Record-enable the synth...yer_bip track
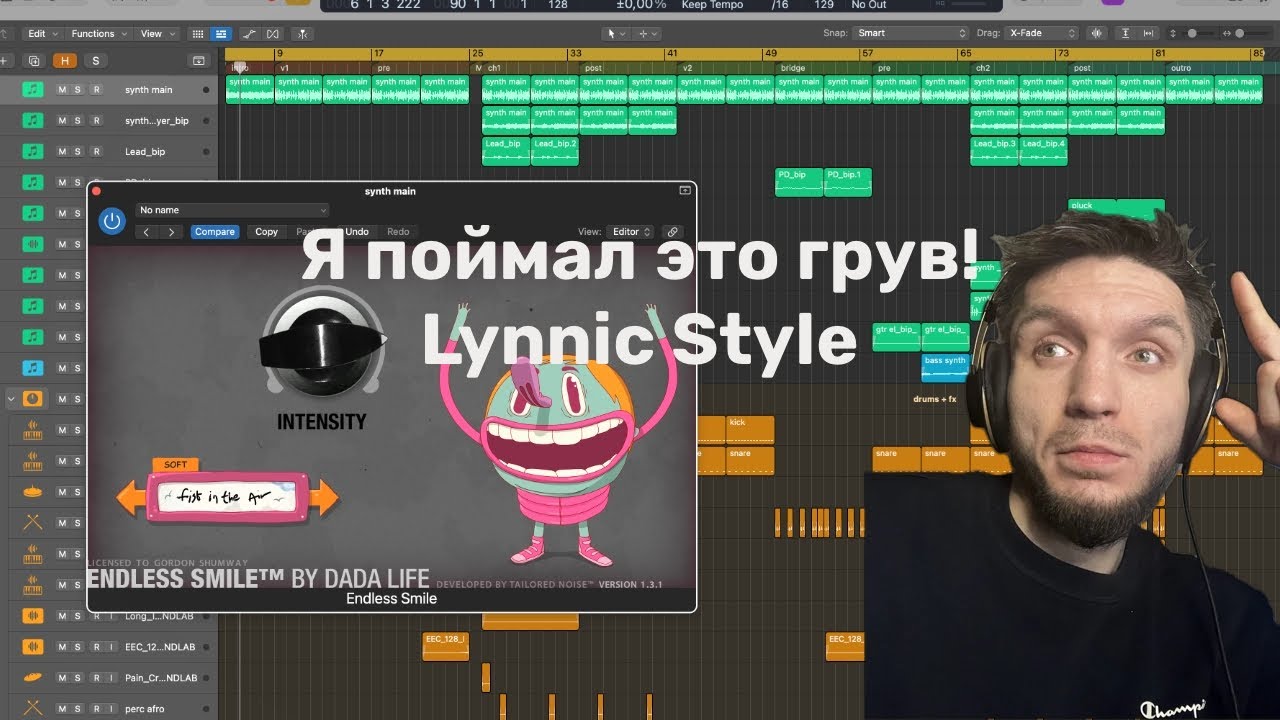 [x=96, y=120]
